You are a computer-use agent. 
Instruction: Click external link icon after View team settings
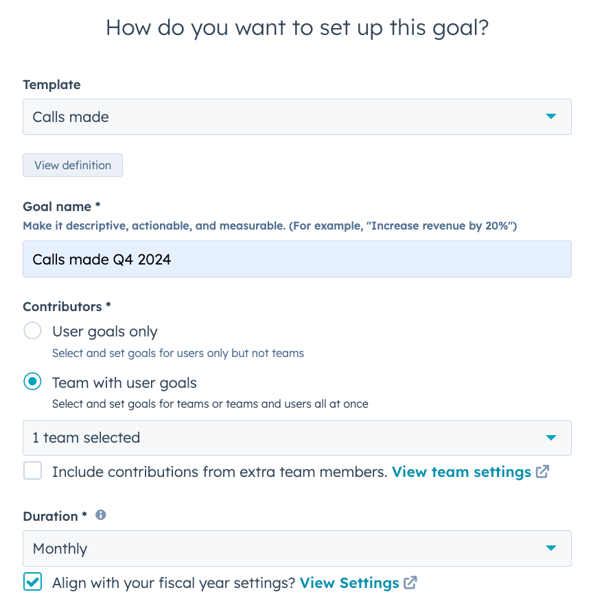(542, 472)
